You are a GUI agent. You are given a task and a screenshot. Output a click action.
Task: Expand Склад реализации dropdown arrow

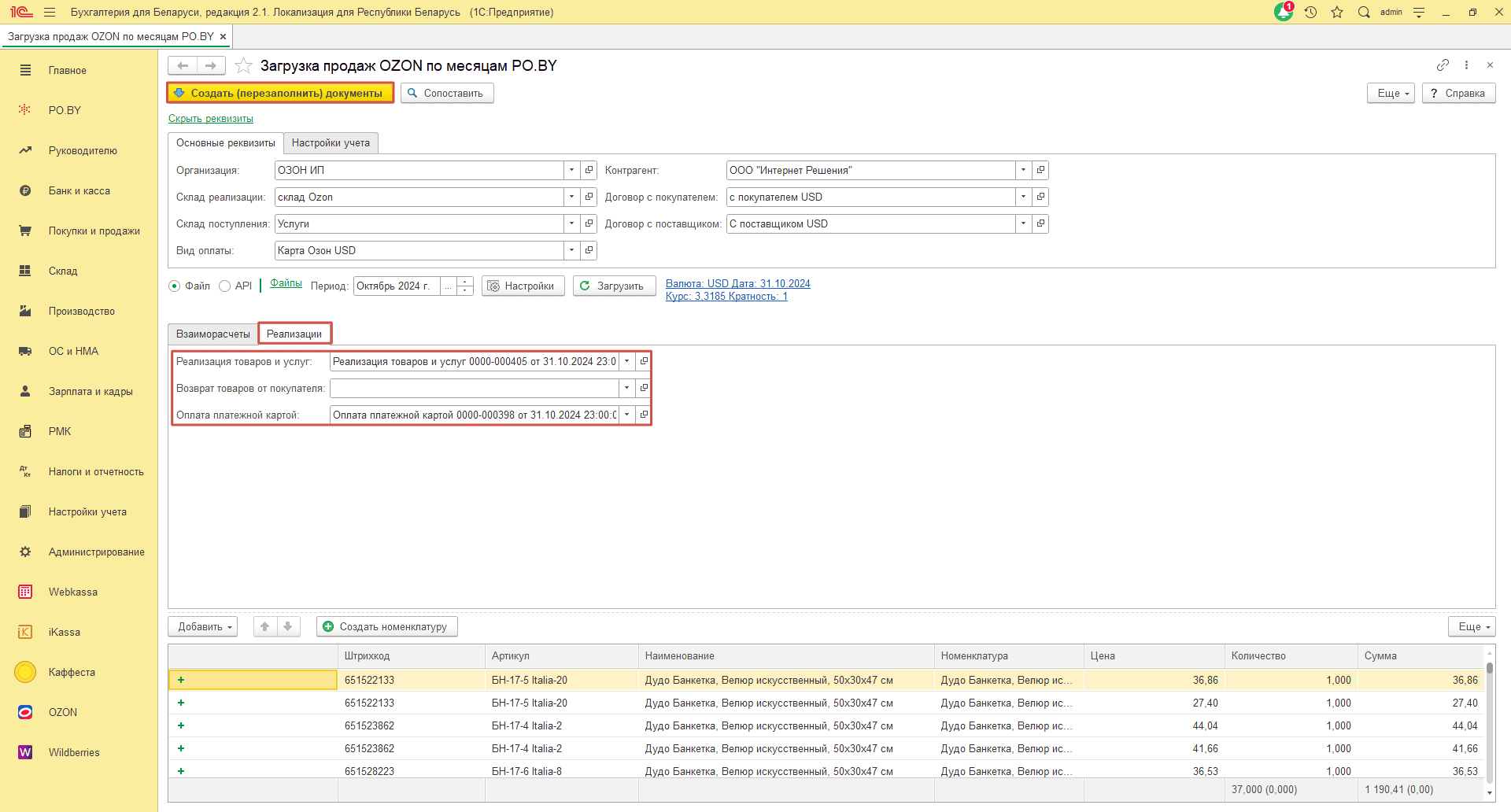point(572,197)
